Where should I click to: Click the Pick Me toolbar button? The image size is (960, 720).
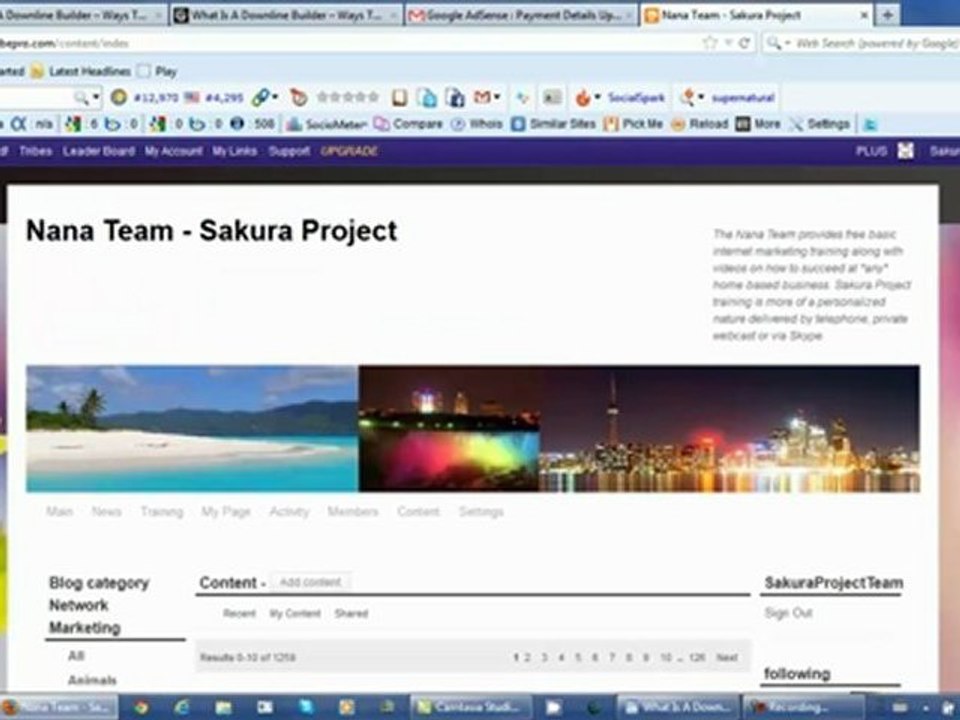[x=634, y=124]
